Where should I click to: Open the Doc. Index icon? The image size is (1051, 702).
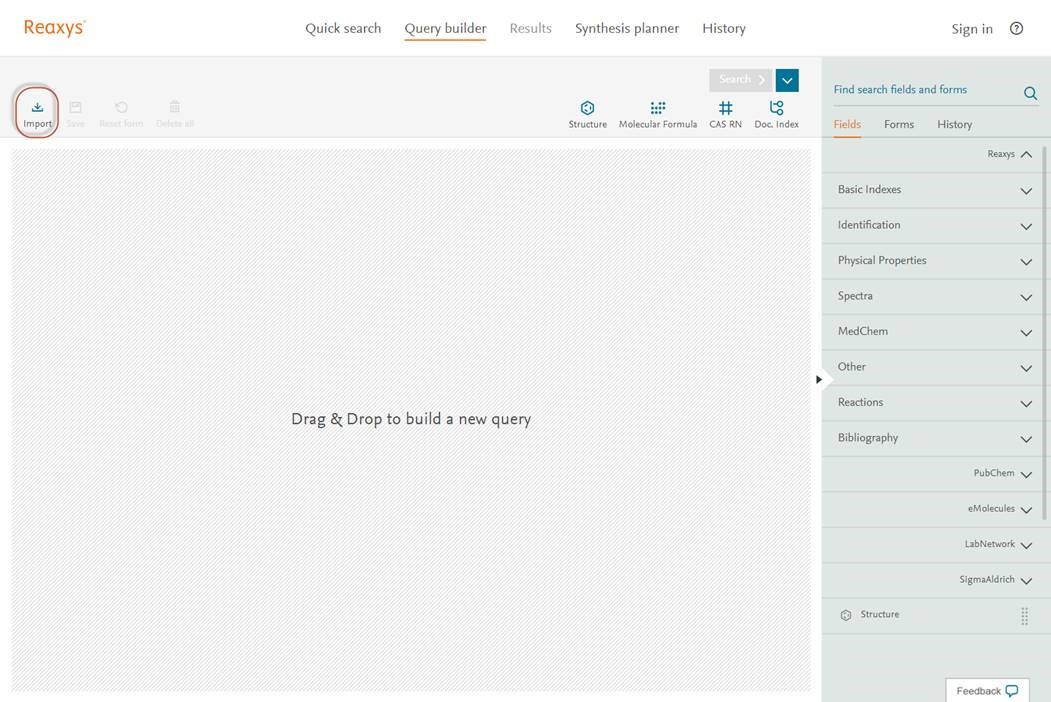tap(776, 108)
